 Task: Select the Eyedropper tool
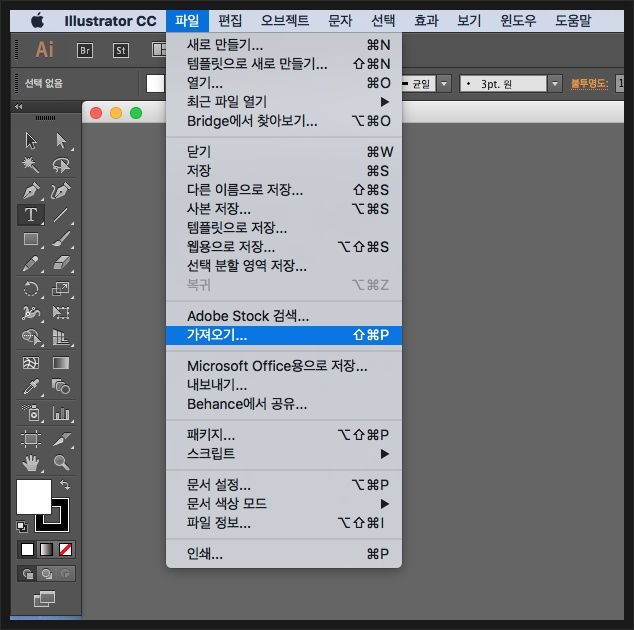31,387
